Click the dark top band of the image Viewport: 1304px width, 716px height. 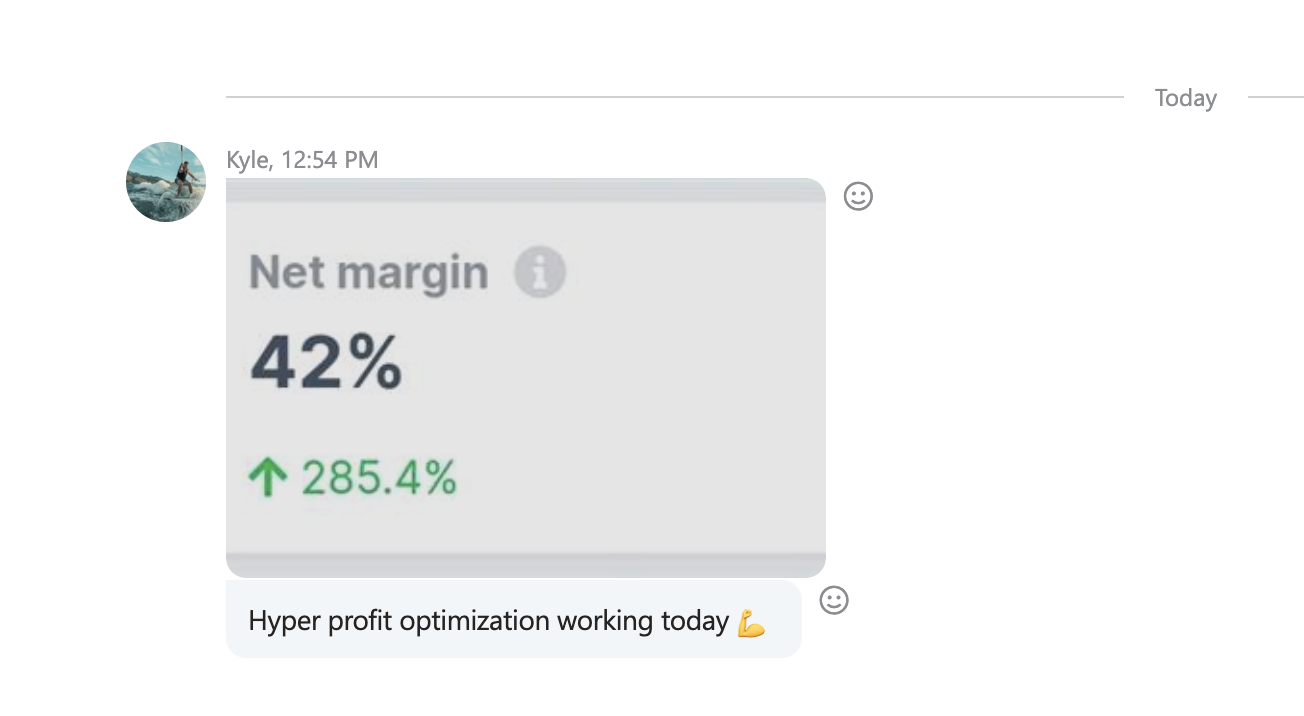[x=526, y=190]
